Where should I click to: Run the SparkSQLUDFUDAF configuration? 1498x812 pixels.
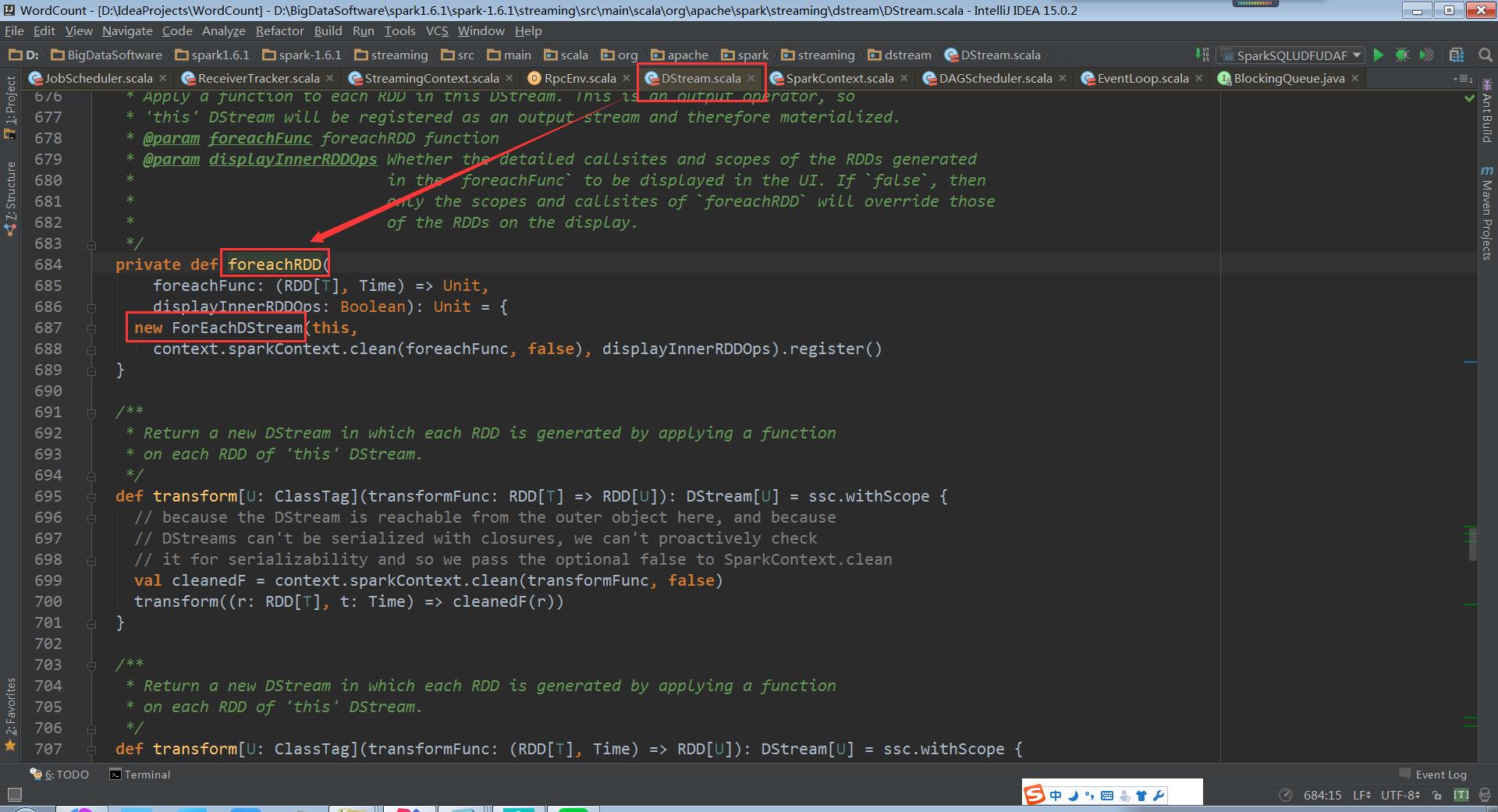pos(1379,55)
